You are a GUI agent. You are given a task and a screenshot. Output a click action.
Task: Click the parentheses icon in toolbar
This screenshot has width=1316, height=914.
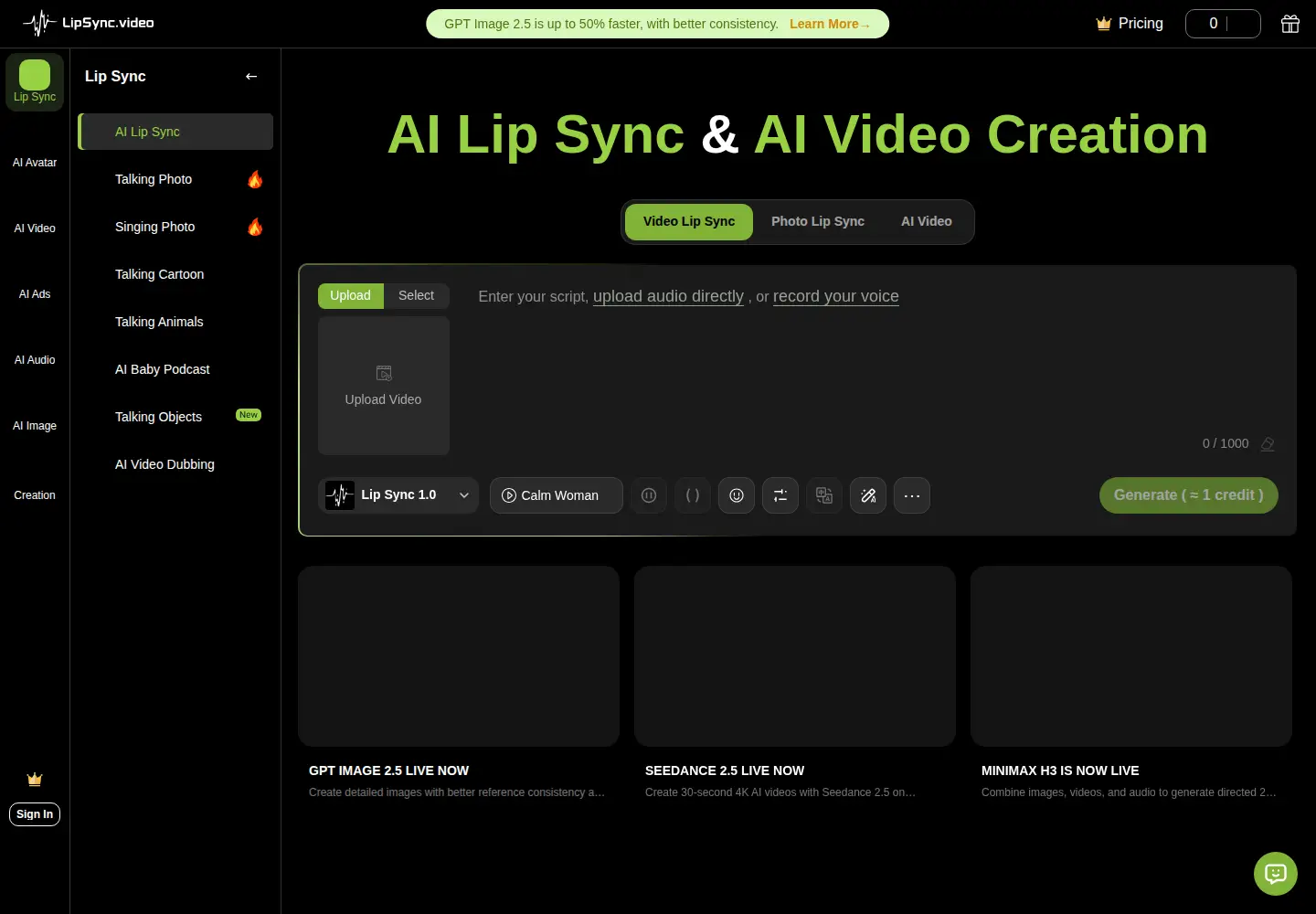(x=693, y=495)
